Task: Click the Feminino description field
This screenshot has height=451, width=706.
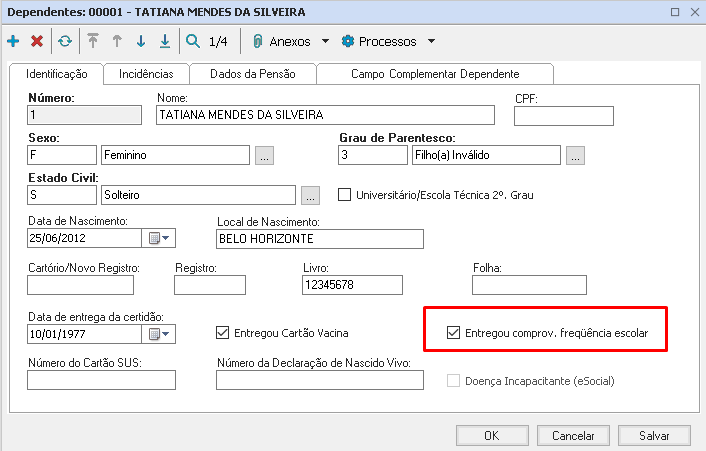Action: (175, 155)
